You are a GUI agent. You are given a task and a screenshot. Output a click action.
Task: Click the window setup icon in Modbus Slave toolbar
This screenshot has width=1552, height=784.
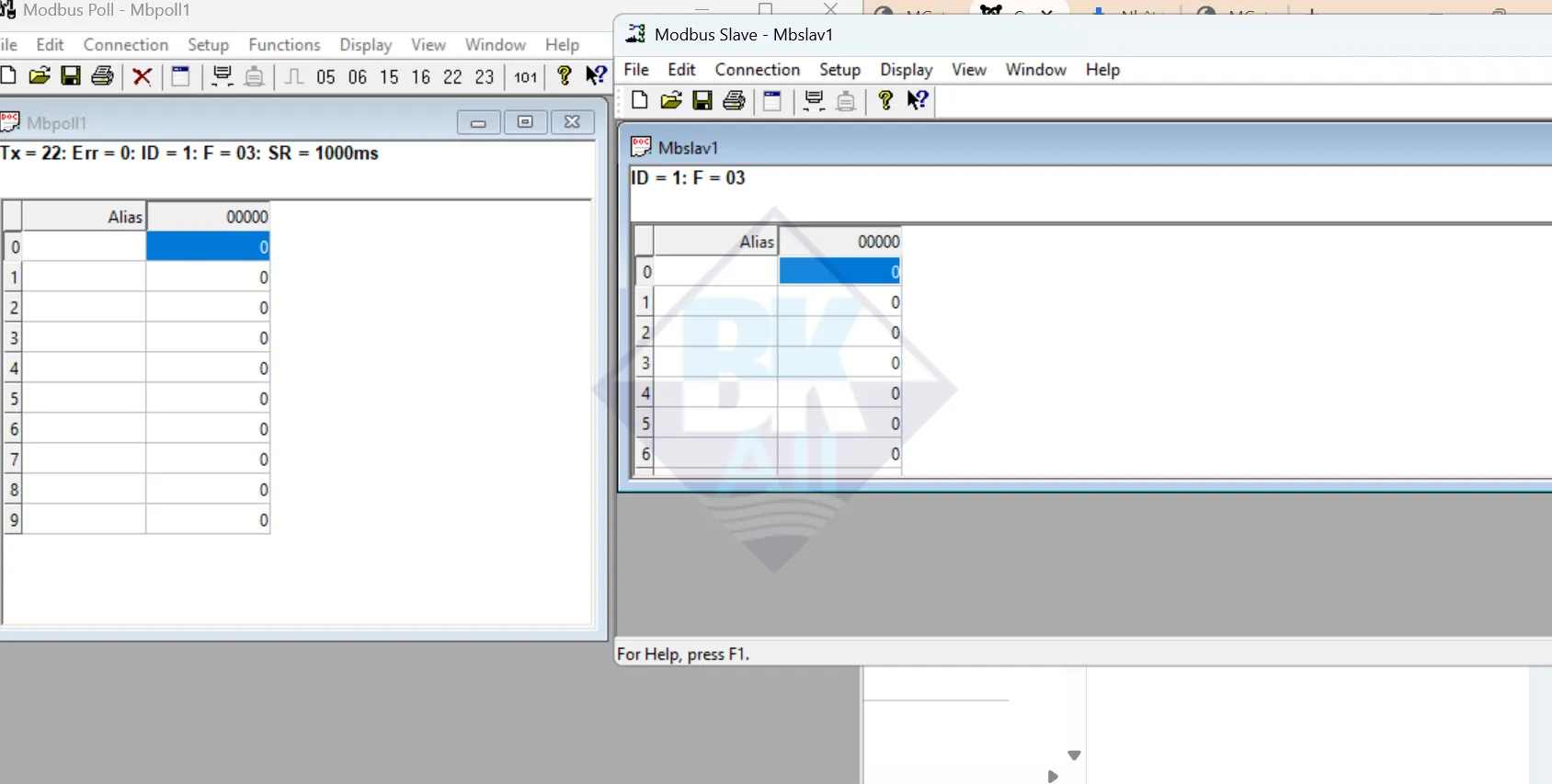[772, 101]
